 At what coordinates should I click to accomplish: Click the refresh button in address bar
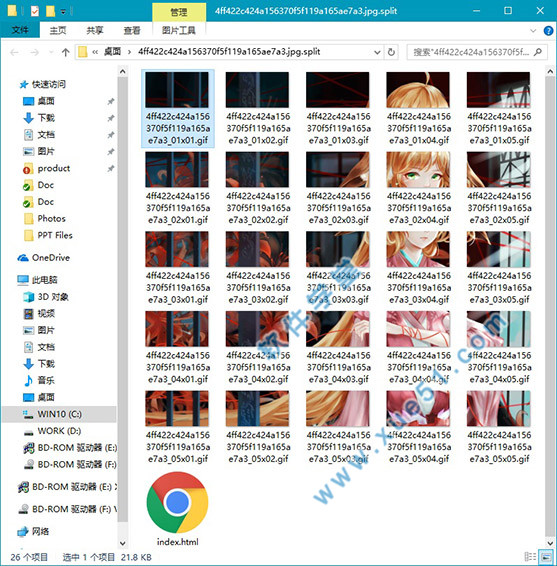tap(391, 52)
